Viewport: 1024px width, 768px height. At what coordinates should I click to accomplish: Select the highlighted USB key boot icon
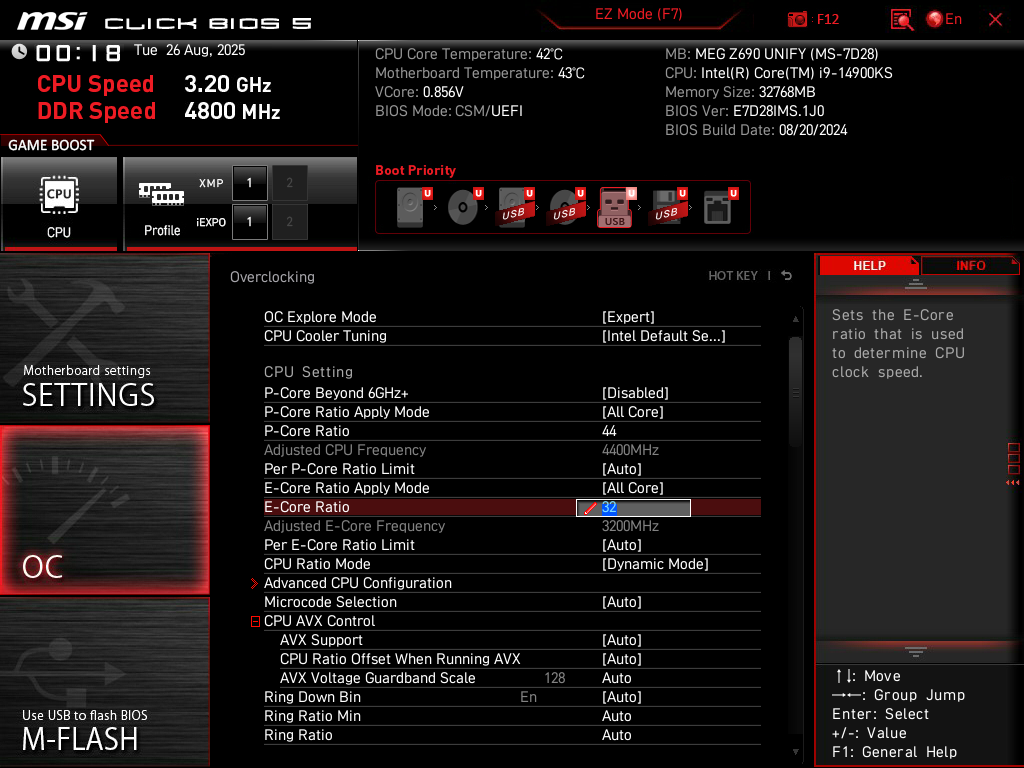(x=616, y=207)
